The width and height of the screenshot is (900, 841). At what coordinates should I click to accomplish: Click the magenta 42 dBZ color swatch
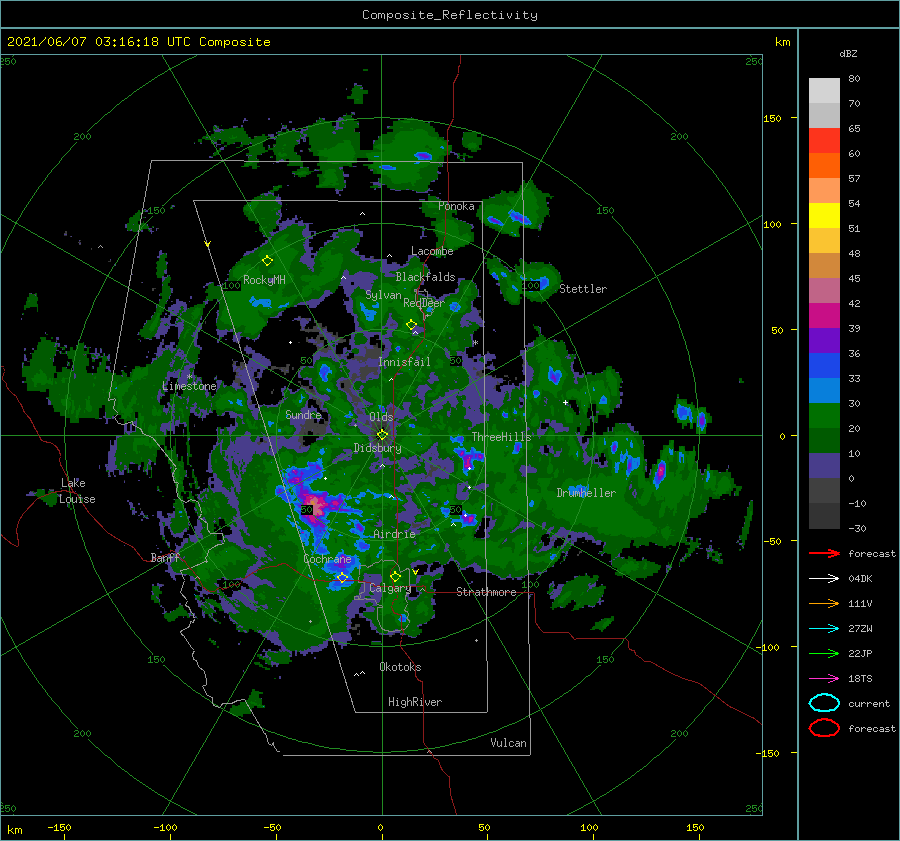click(824, 315)
